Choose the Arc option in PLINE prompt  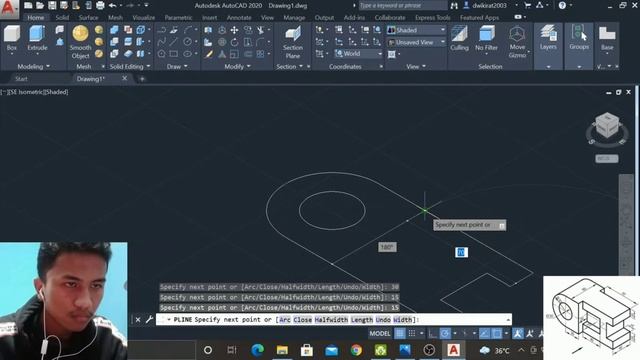point(285,320)
